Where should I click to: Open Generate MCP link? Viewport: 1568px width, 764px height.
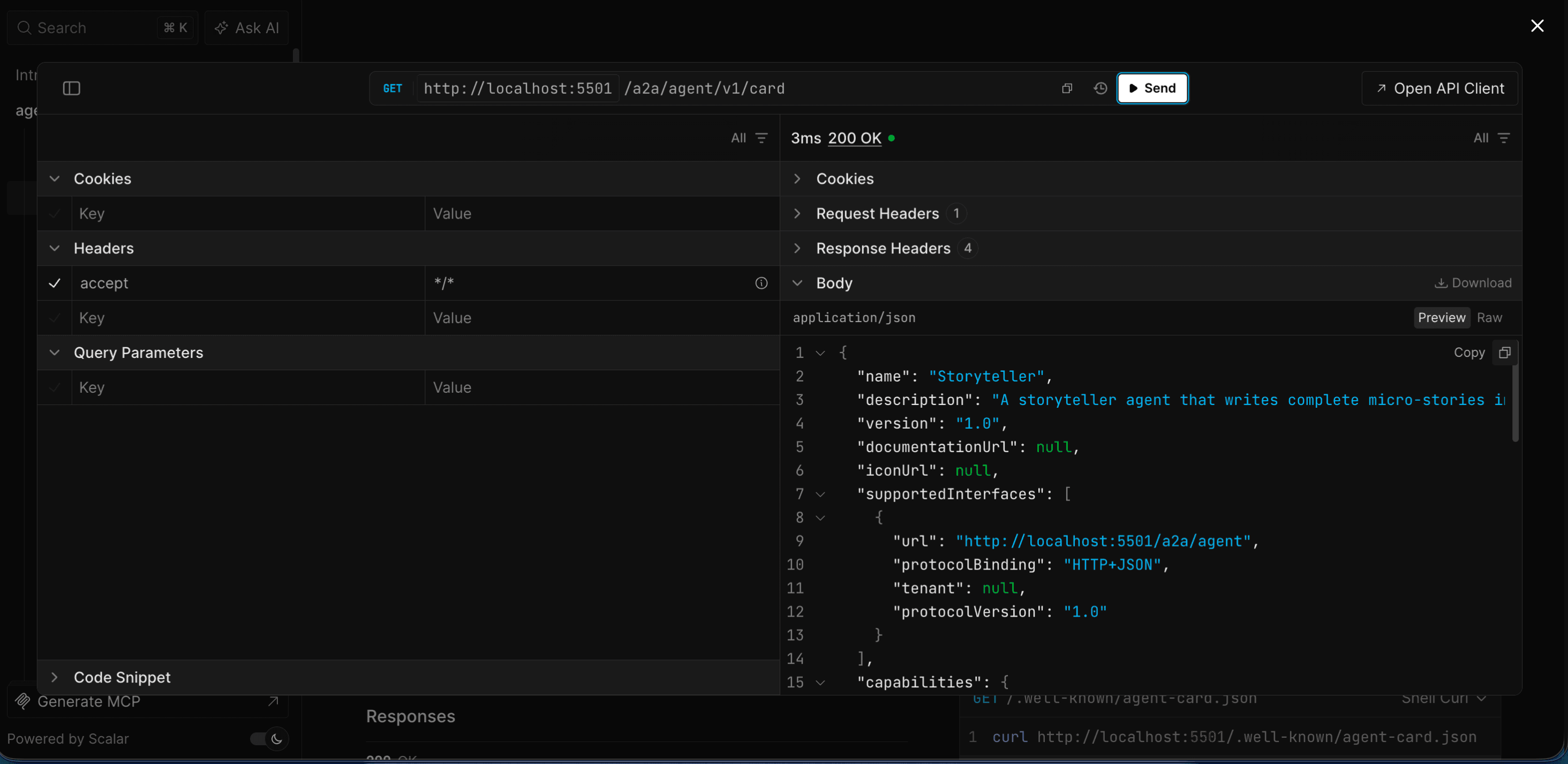pos(147,701)
